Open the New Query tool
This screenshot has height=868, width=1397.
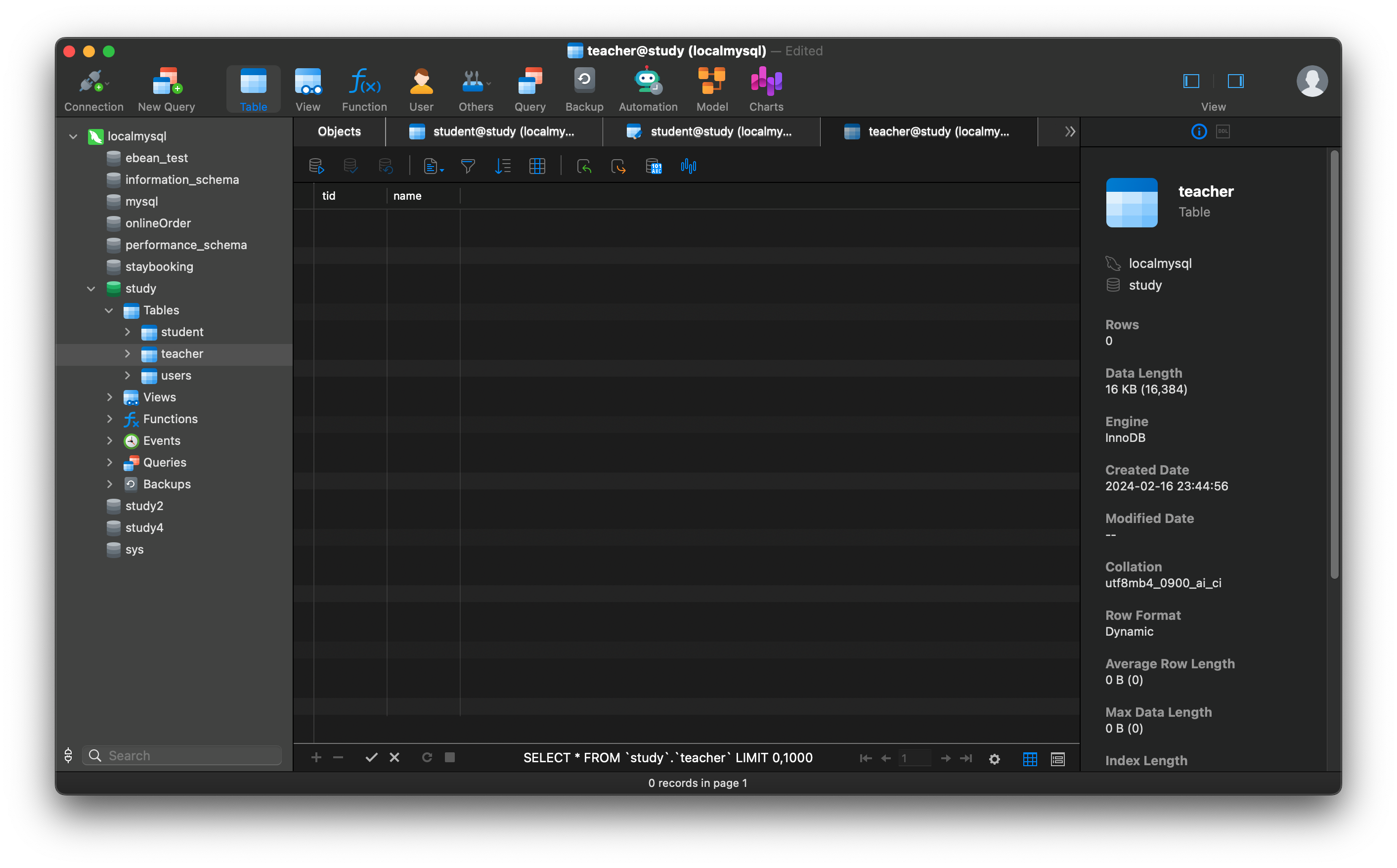(x=166, y=89)
